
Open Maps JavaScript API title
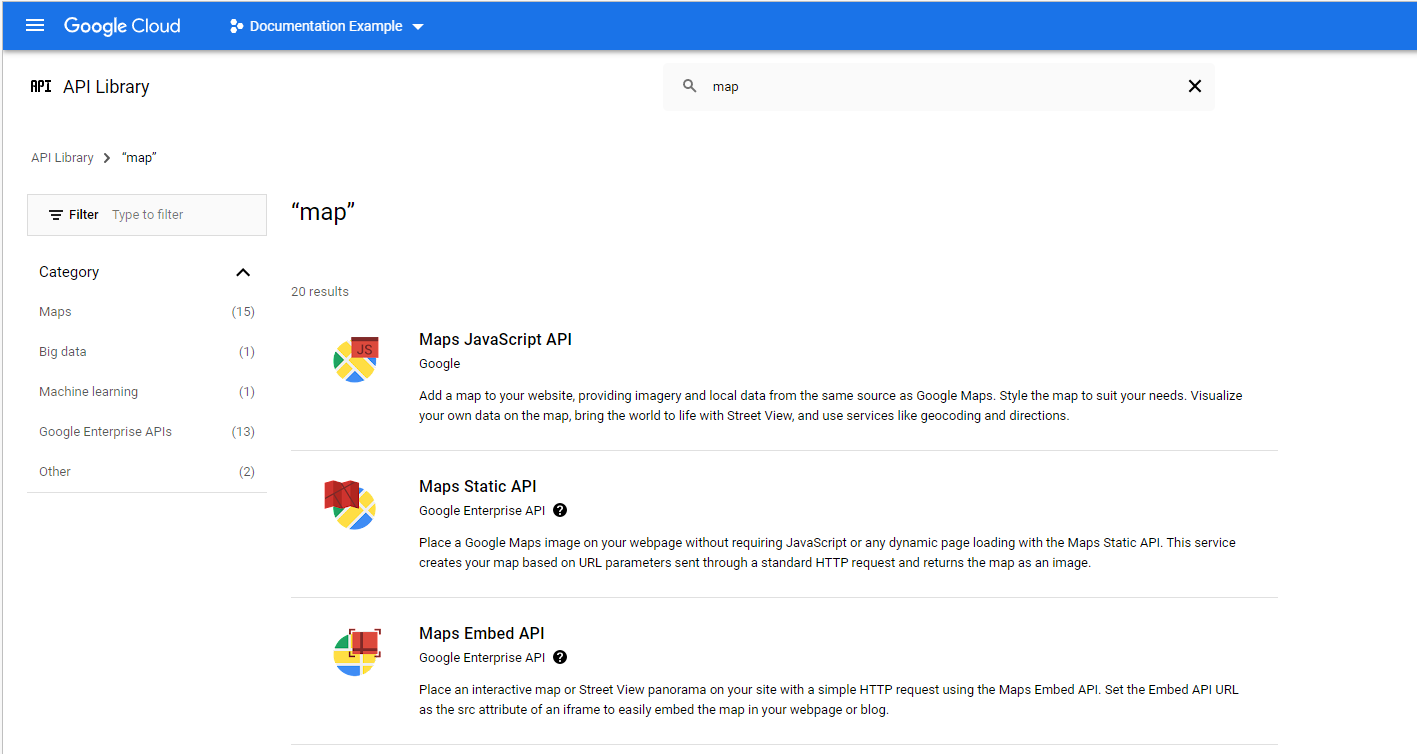[x=495, y=339]
